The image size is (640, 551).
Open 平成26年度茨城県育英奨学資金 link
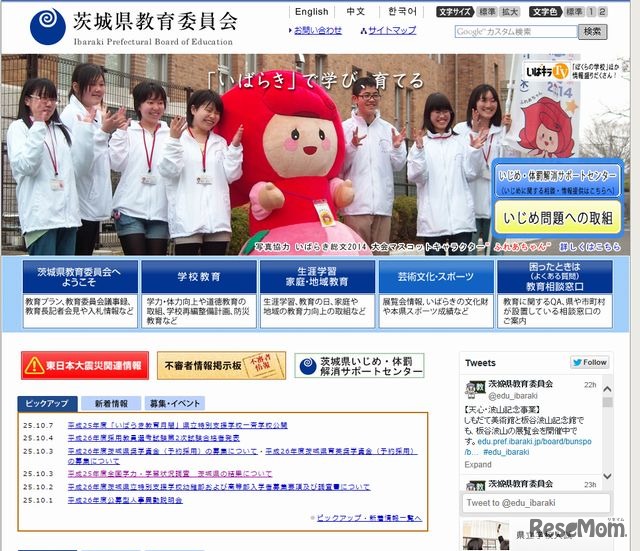[341, 451]
